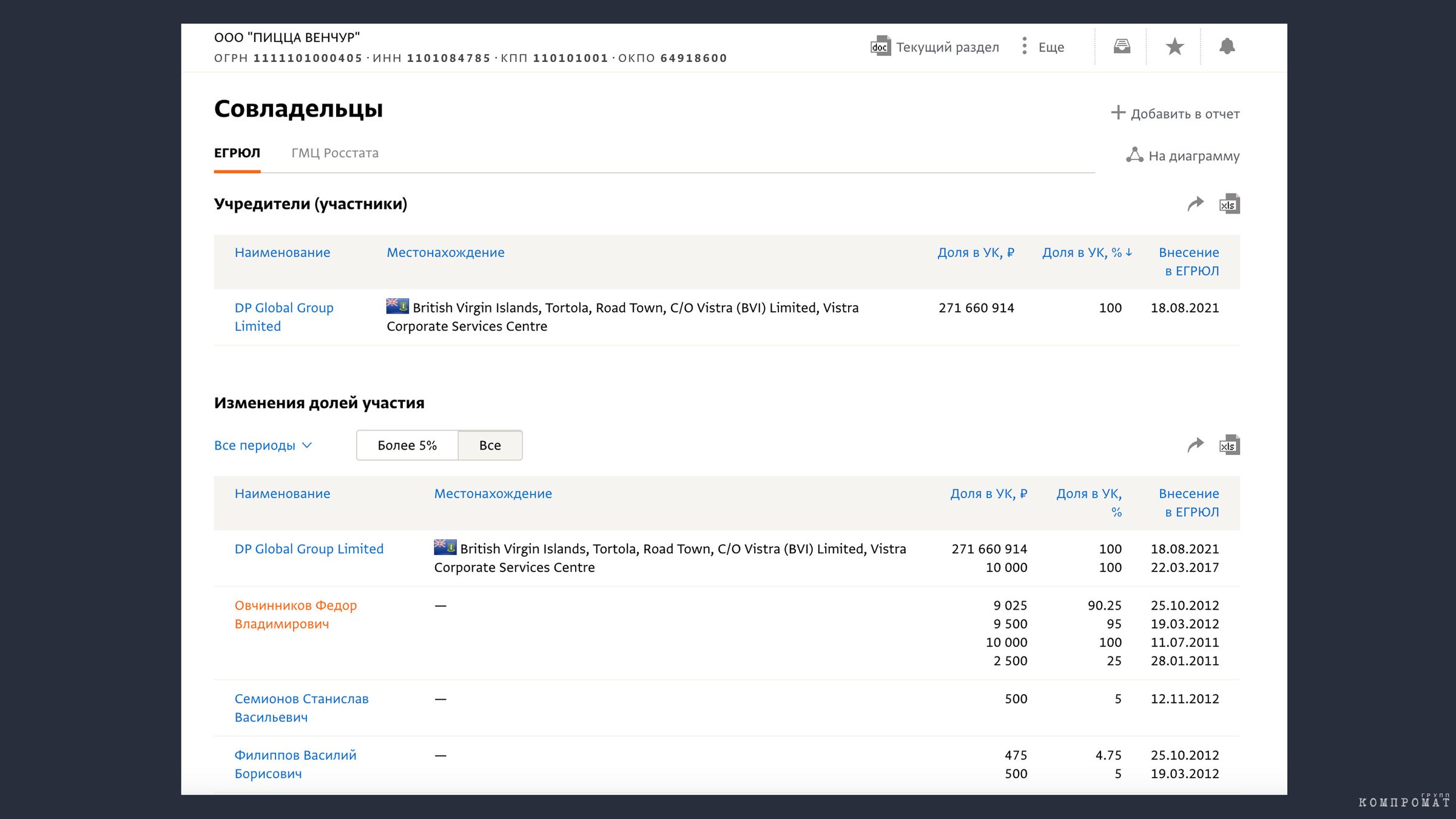Select the Более 5% filter
Viewport: 1456px width, 819px height.
pos(407,445)
